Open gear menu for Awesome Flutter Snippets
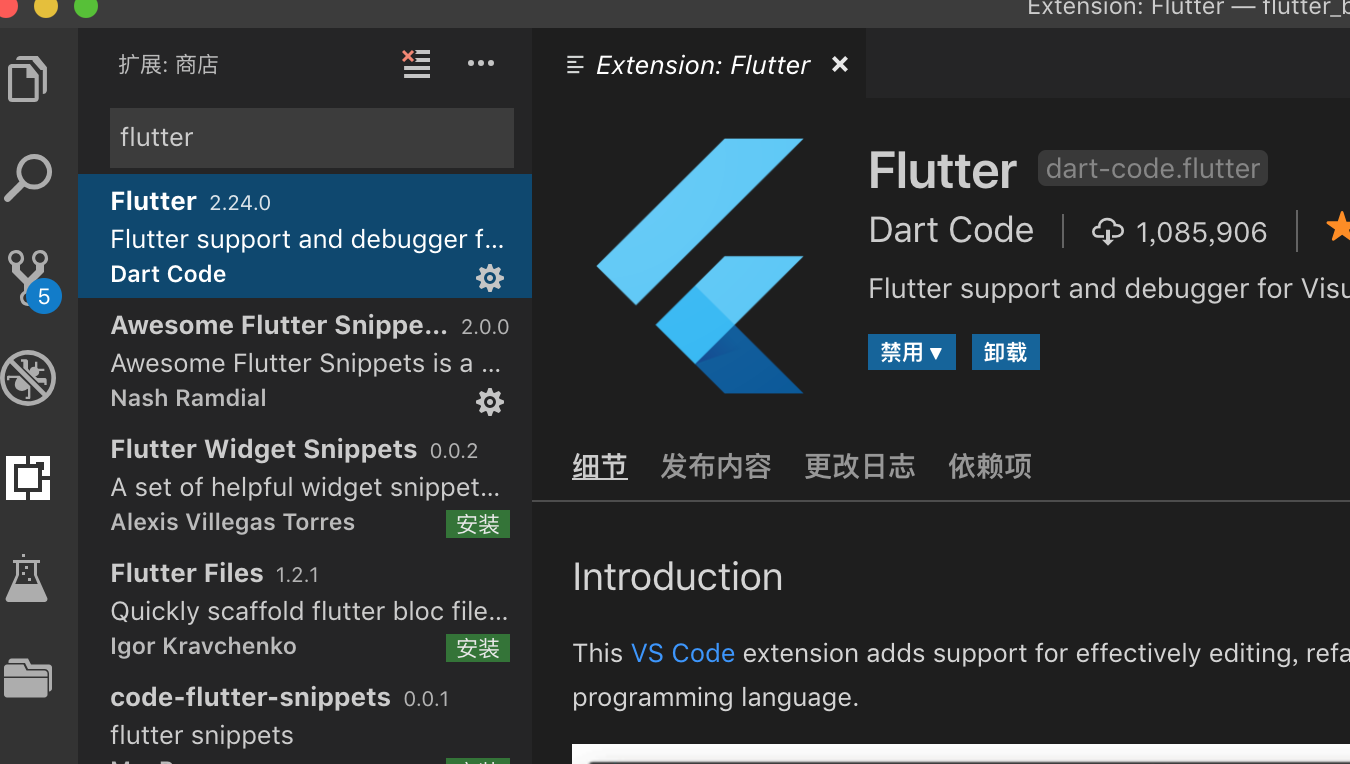 coord(490,402)
